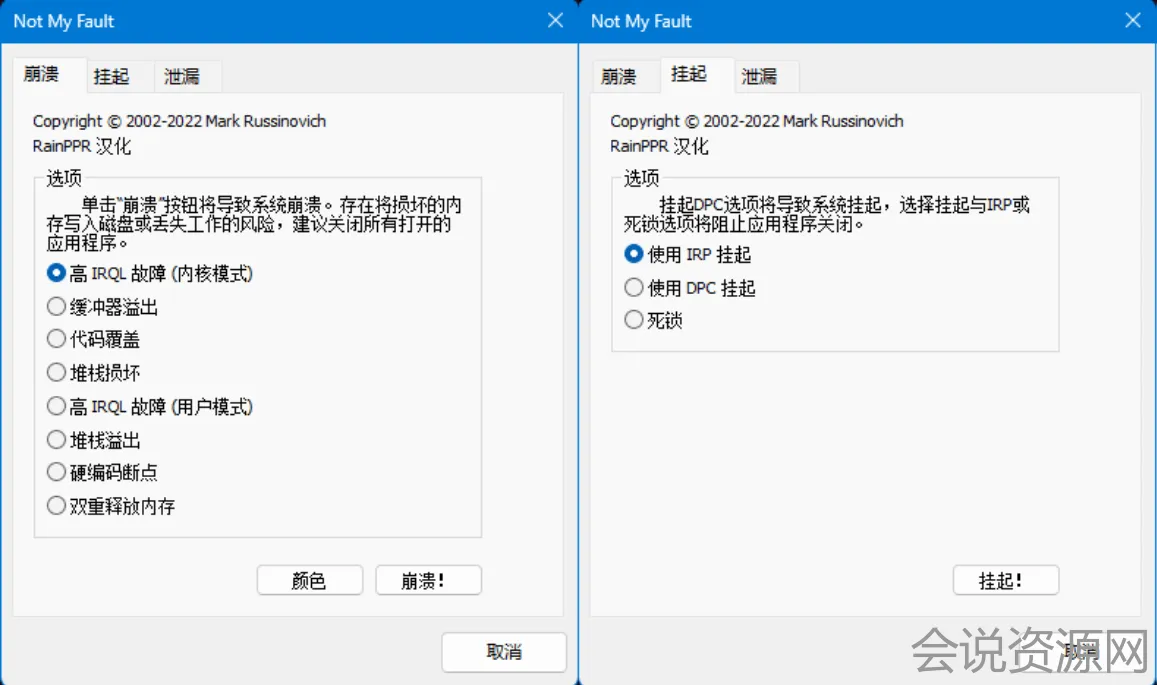Click 取消 in the crash options window
The height and width of the screenshot is (685, 1157).
click(x=504, y=652)
